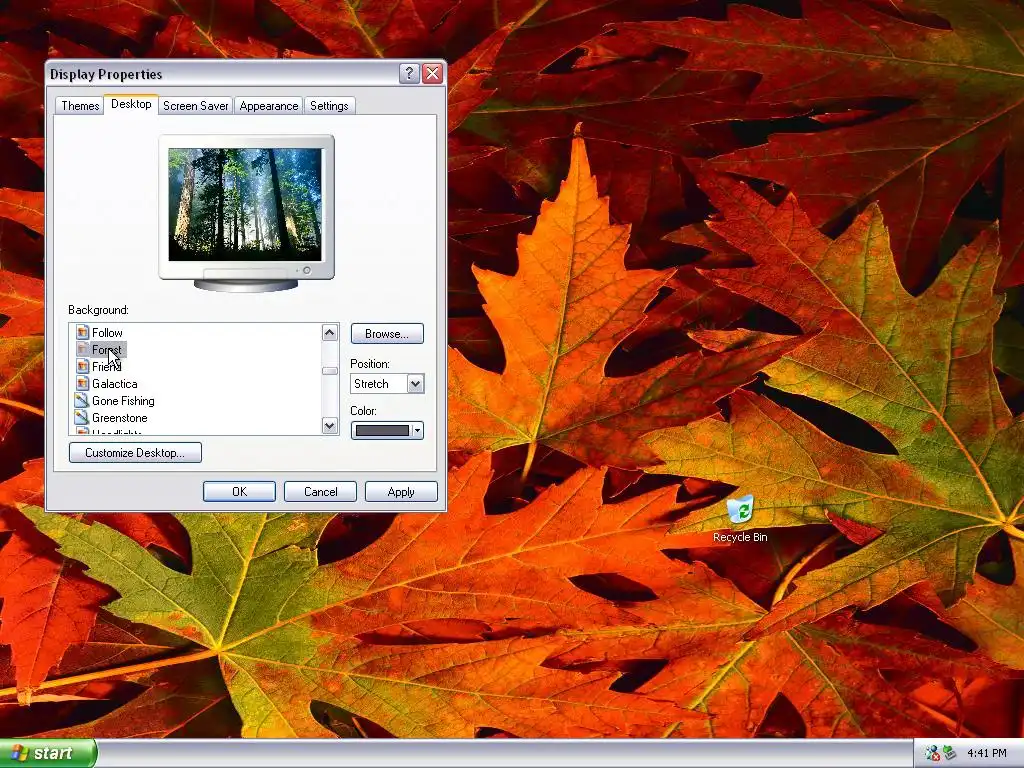Click the Follow wallpaper file icon
This screenshot has height=768, width=1024.
tap(82, 332)
